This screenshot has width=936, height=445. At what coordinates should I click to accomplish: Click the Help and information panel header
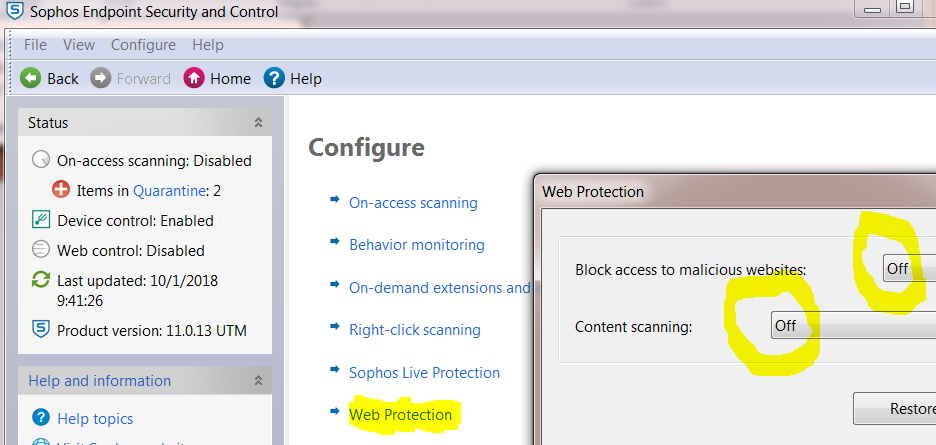145,380
